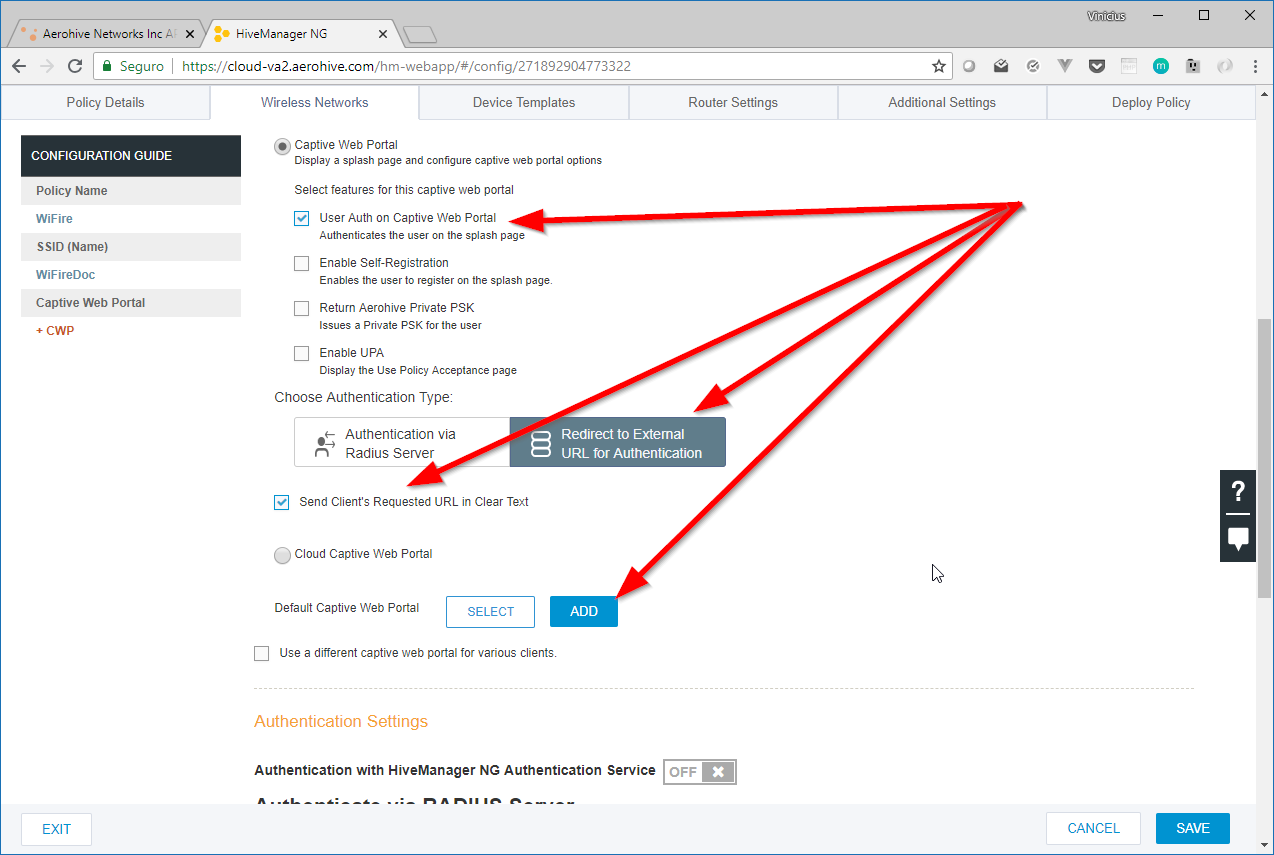1274x855 pixels.
Task: Click the EXIT button
Action: [x=56, y=829]
